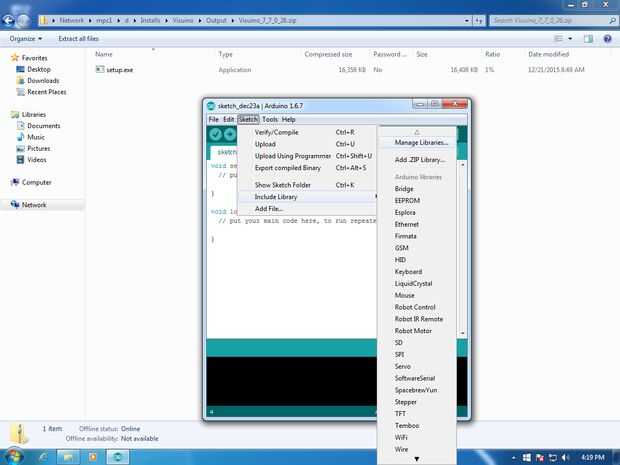The image size is (620, 465).
Task: Choose Add File... in Sketch menu
Action: (x=307, y=209)
